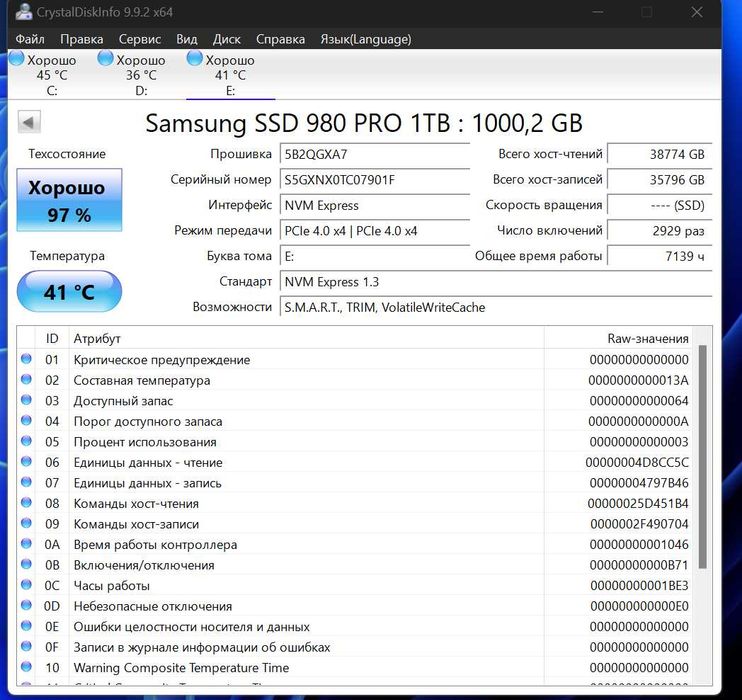Select row Критическое предупреждение

tap(355, 360)
